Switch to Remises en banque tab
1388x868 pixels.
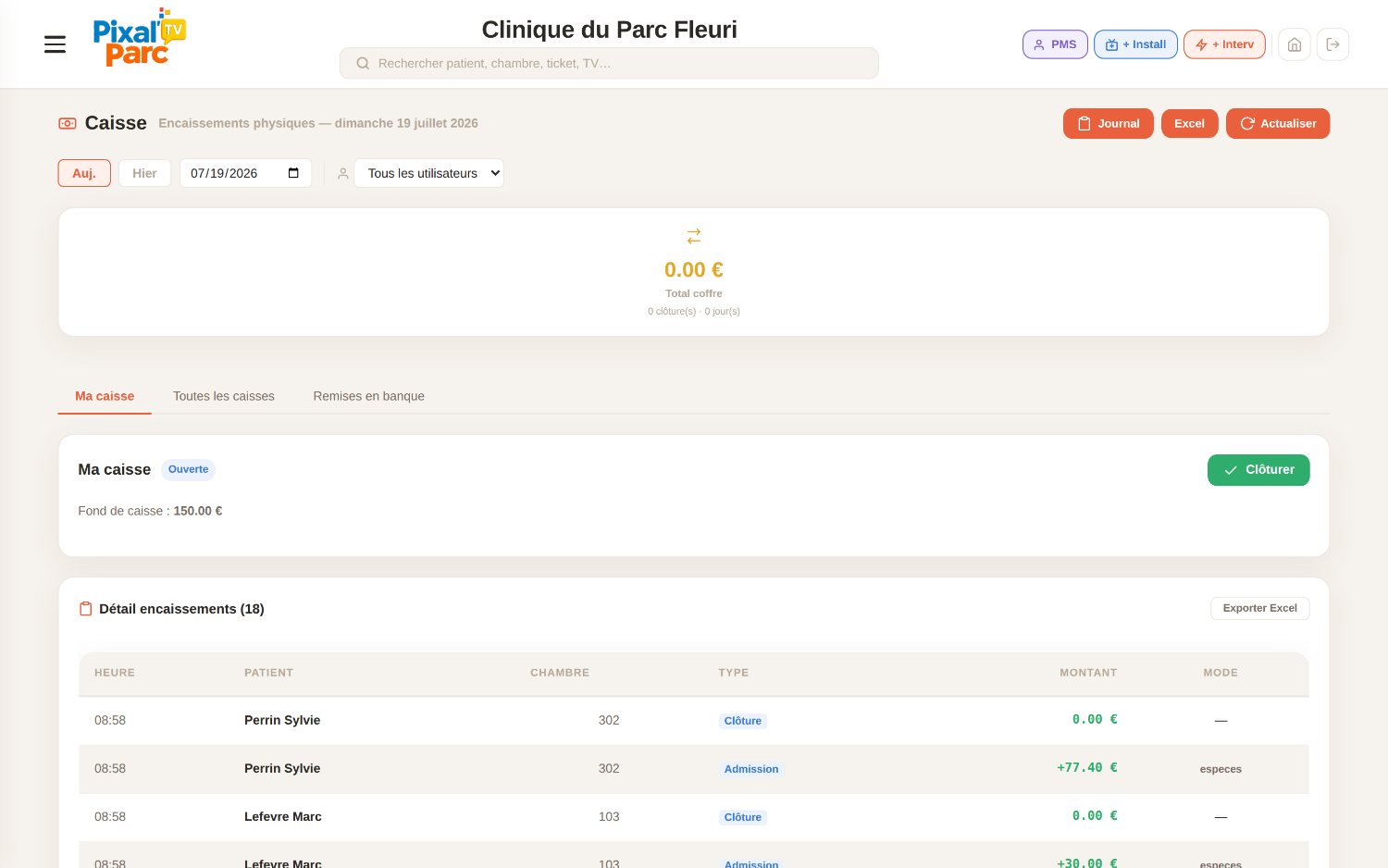[x=368, y=396]
